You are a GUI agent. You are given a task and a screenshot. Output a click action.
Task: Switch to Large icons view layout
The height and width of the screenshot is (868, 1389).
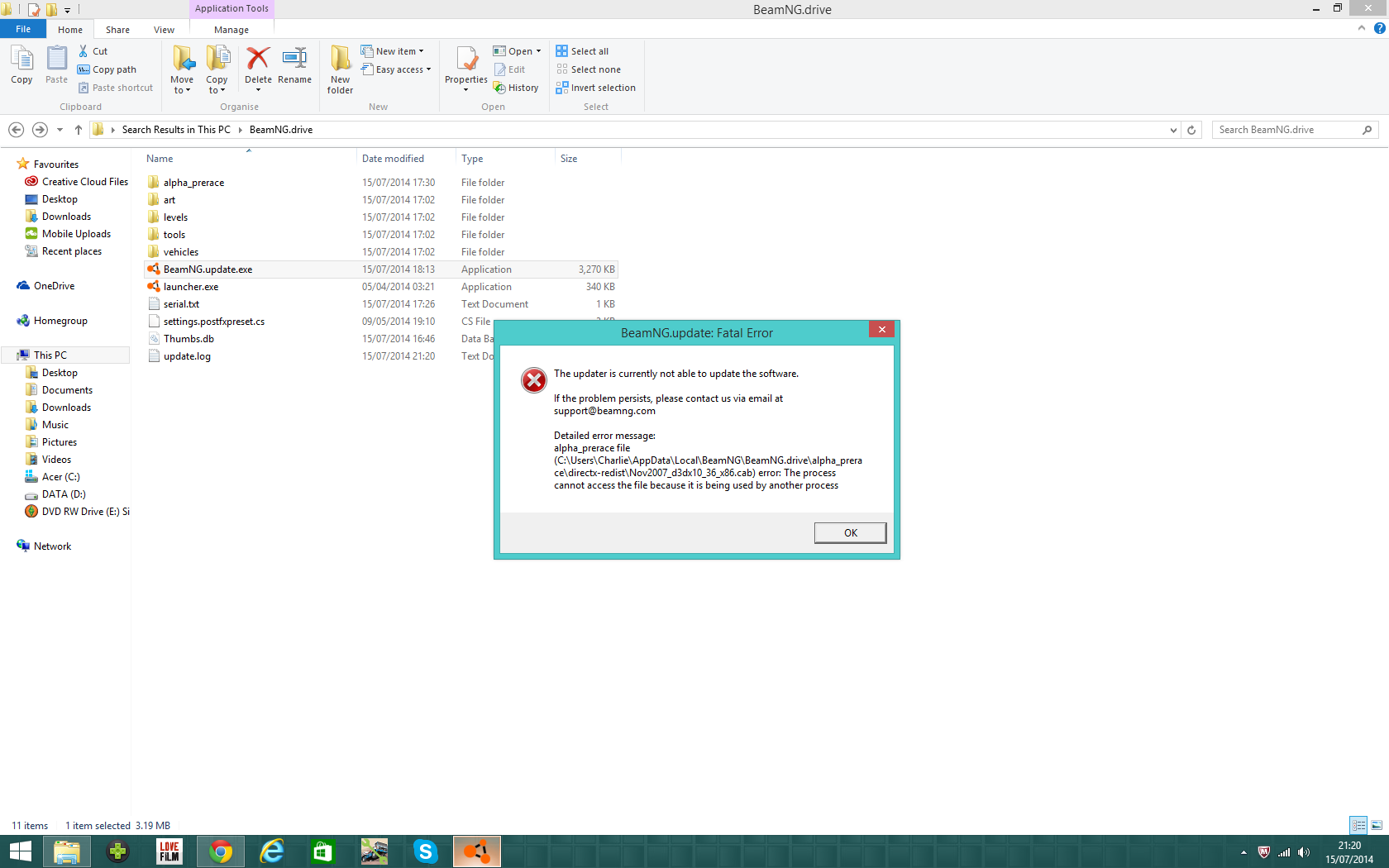pyautogui.click(x=1377, y=825)
